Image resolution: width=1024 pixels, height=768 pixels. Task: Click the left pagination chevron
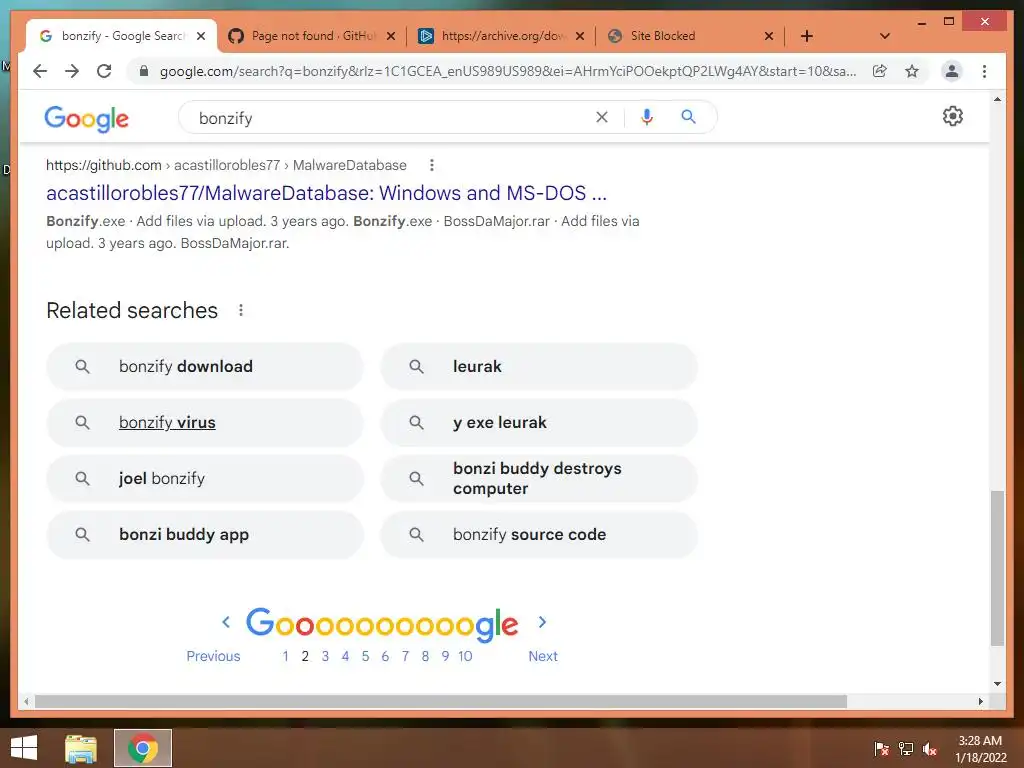click(226, 622)
